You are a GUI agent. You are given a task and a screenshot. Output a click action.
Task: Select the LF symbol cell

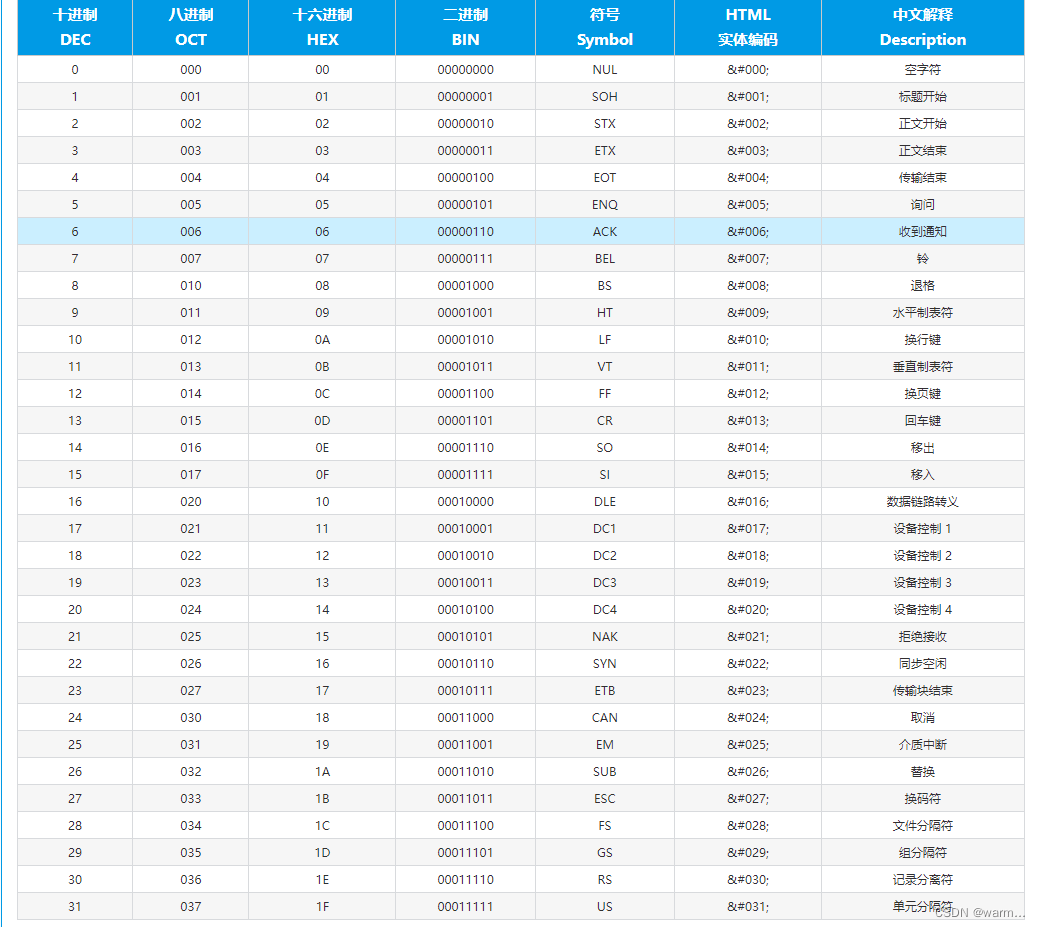click(605, 340)
